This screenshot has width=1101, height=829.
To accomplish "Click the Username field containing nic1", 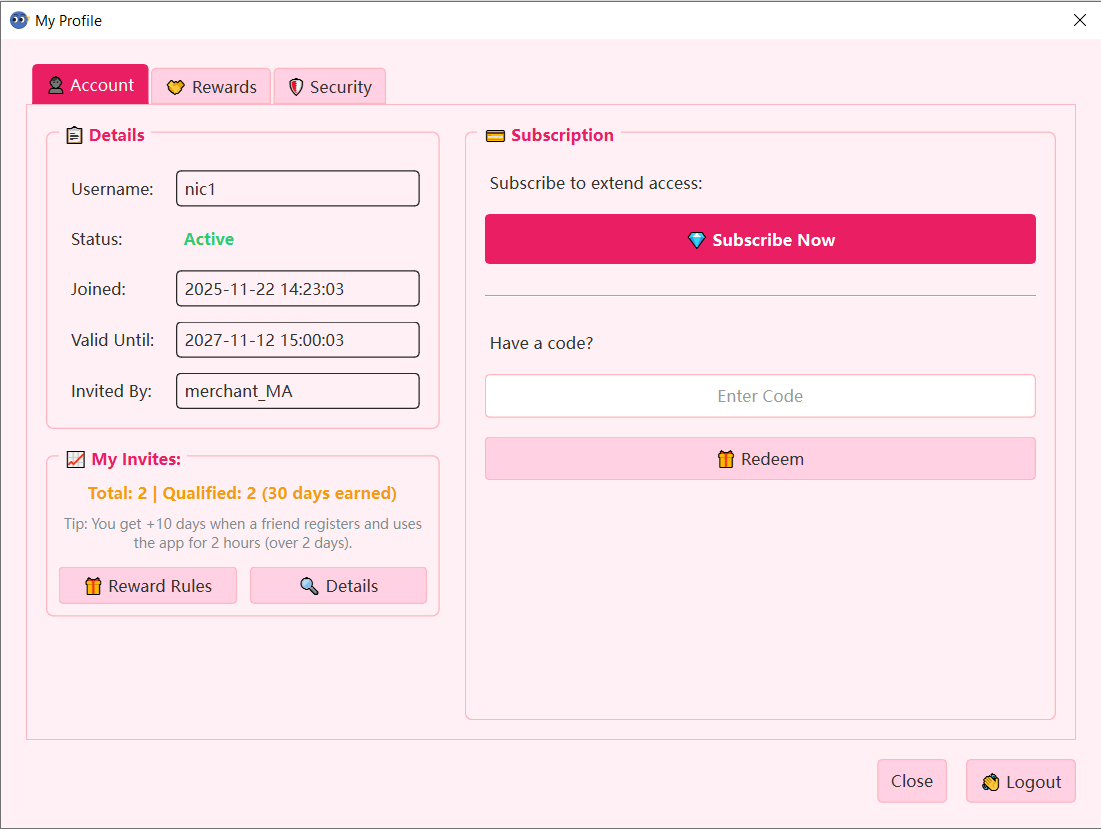I will [x=297, y=188].
